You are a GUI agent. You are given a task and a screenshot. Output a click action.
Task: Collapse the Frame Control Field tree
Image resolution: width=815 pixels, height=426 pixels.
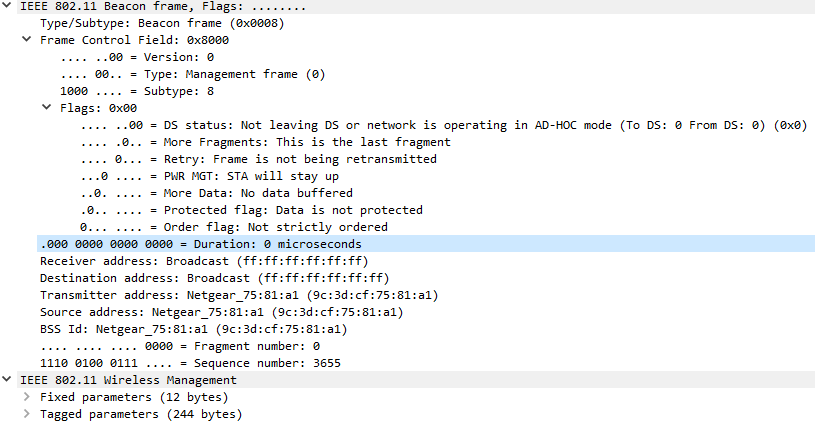click(27, 40)
